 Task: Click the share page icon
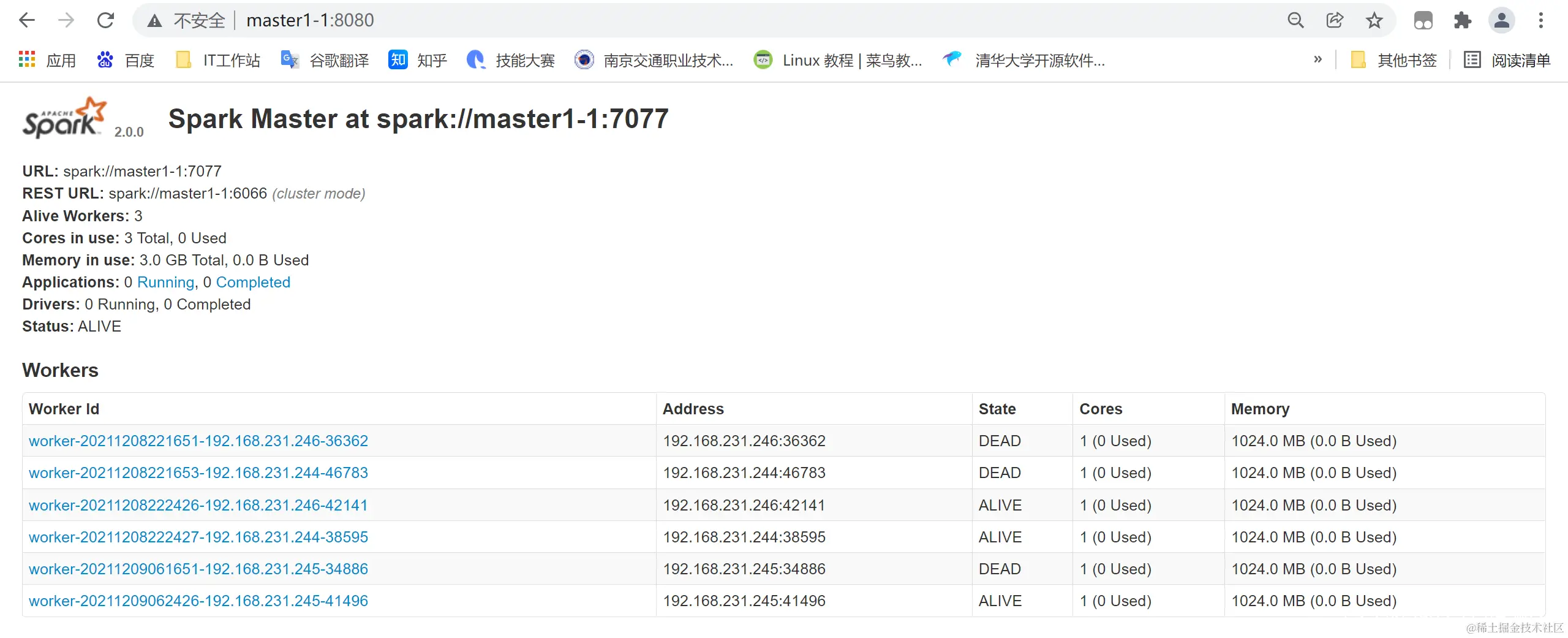click(1335, 20)
